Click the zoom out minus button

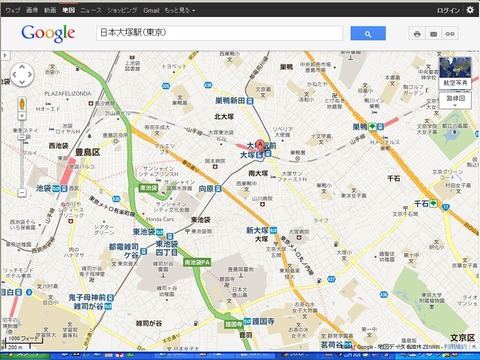pyautogui.click(x=22, y=192)
